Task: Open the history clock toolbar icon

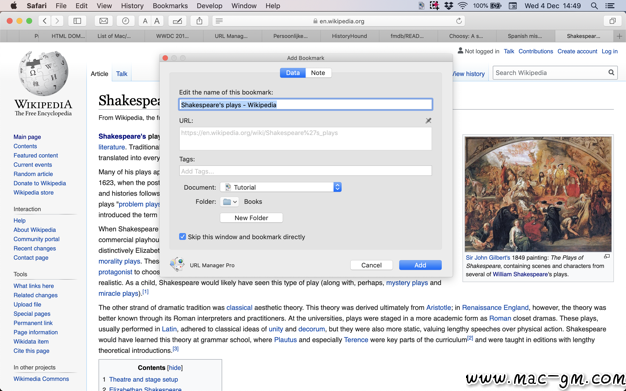Action: 125,21
